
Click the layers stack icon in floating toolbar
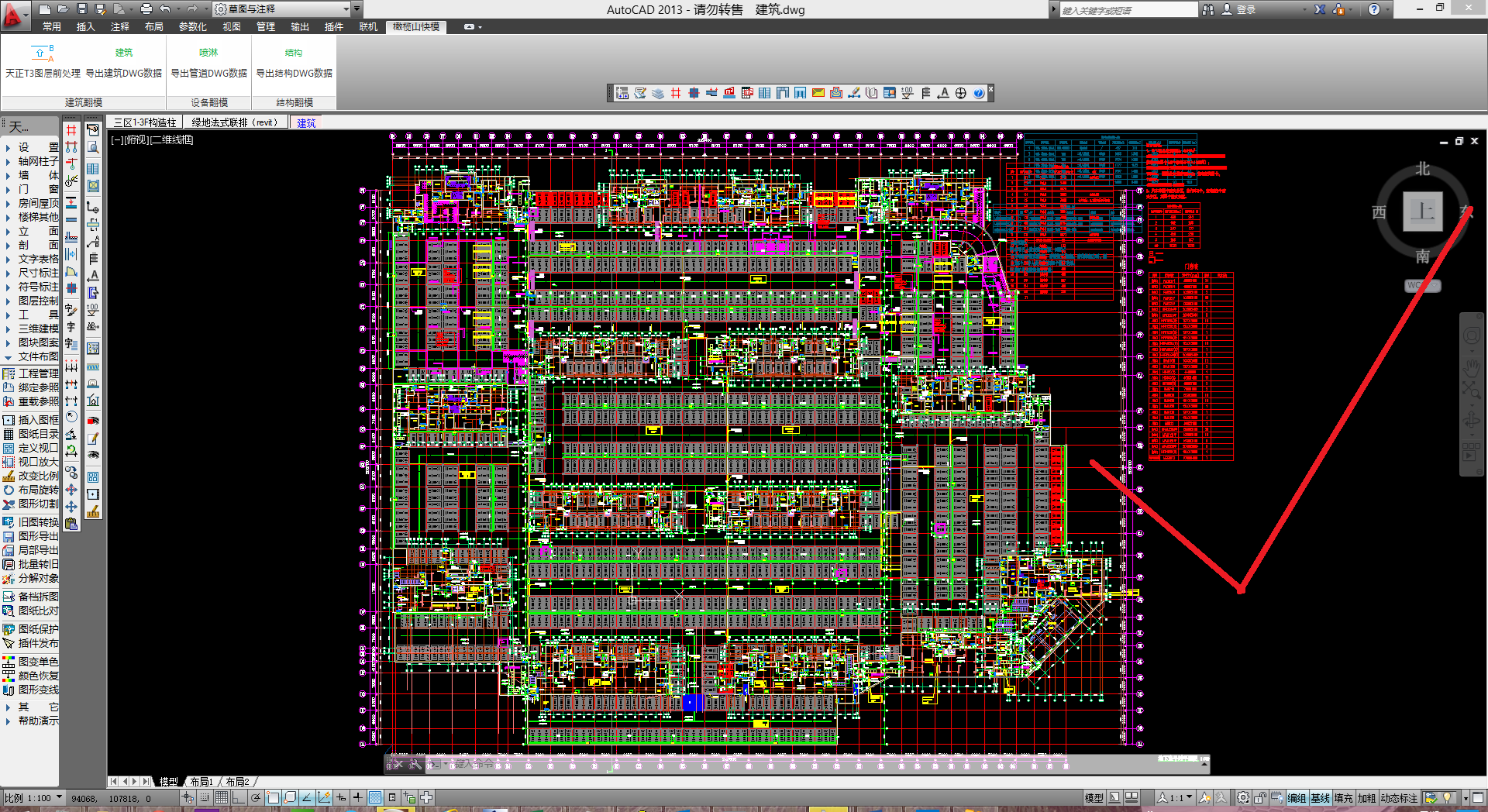click(658, 93)
